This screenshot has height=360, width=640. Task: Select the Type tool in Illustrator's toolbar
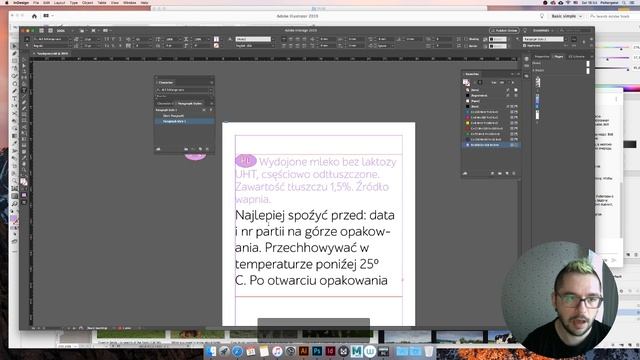pos(15,98)
